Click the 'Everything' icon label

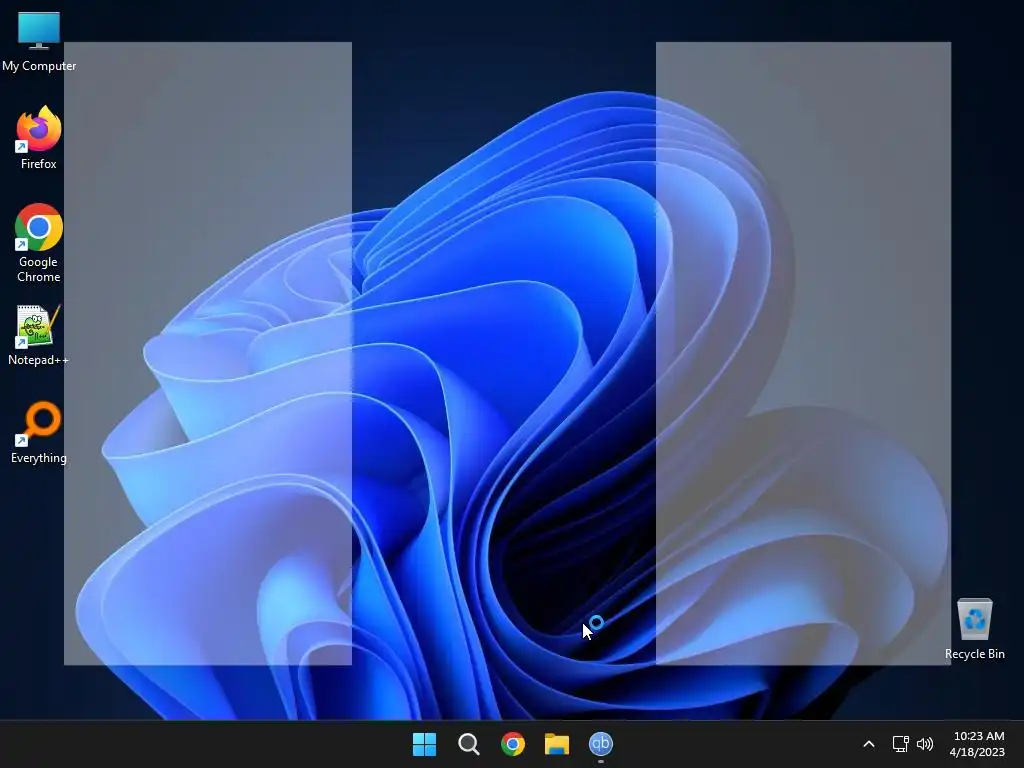pyautogui.click(x=39, y=458)
